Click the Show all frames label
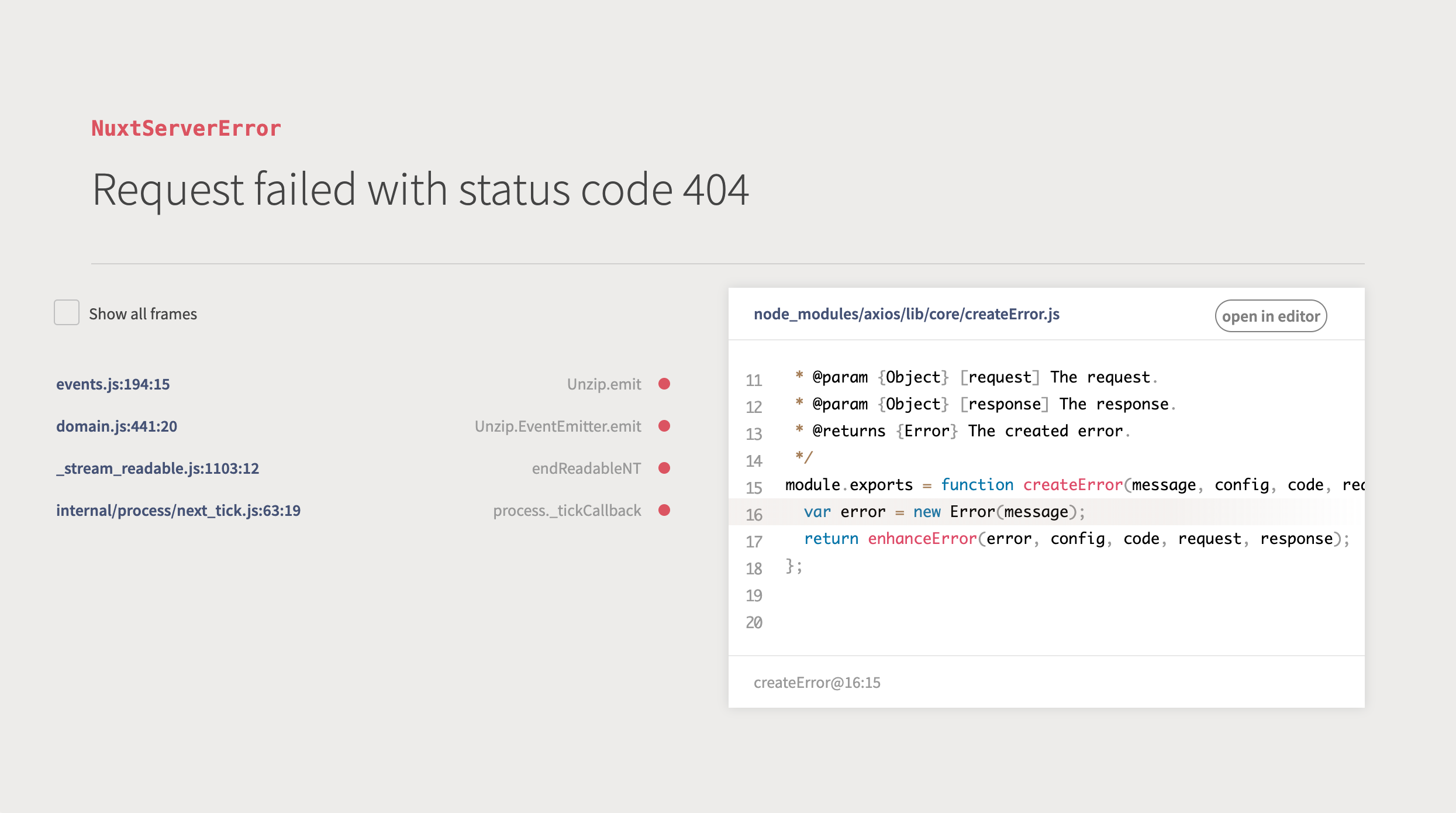Screen dimensions: 1456x813 click(x=143, y=314)
